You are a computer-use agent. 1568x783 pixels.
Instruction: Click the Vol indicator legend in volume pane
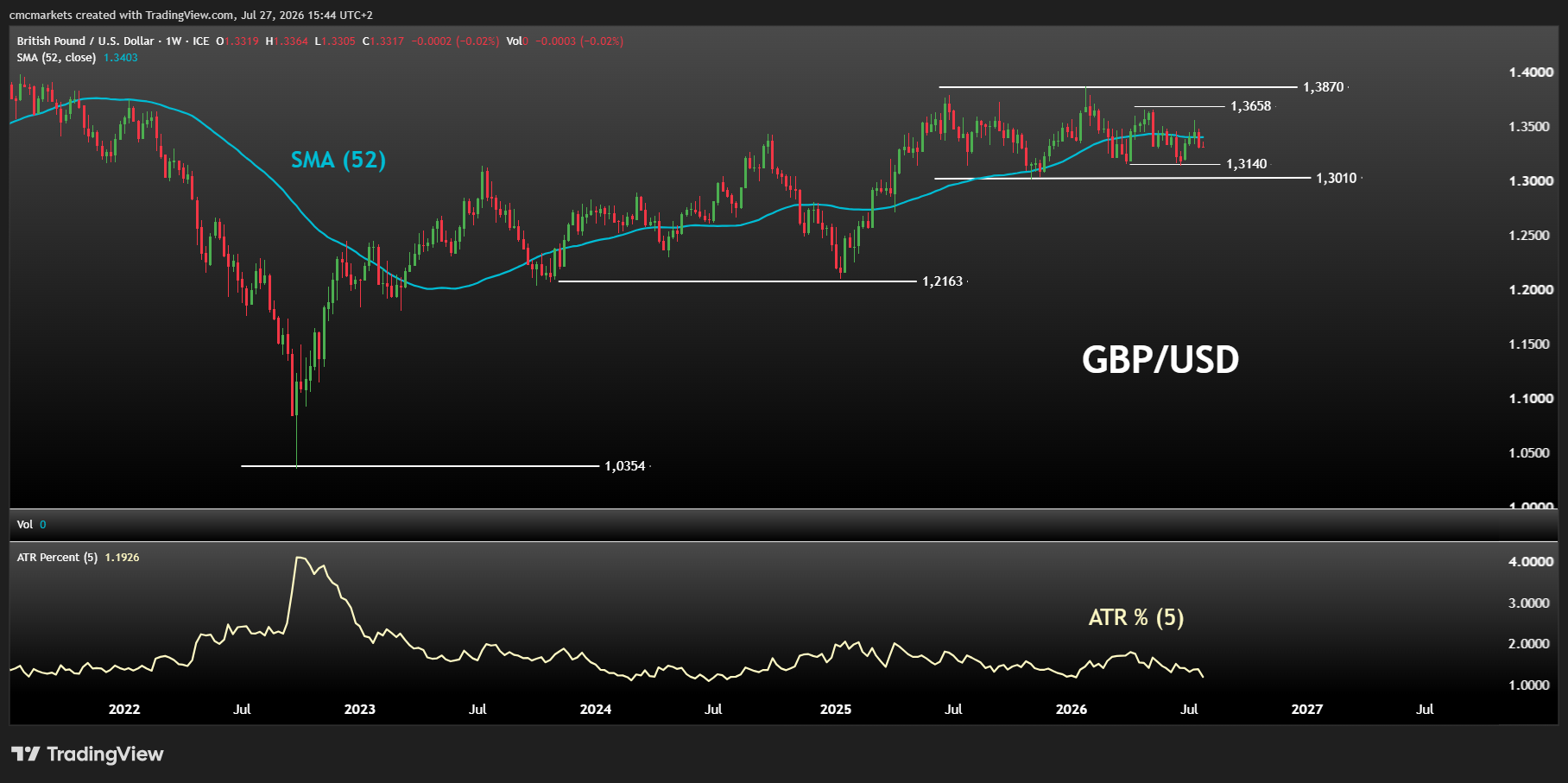(x=25, y=525)
